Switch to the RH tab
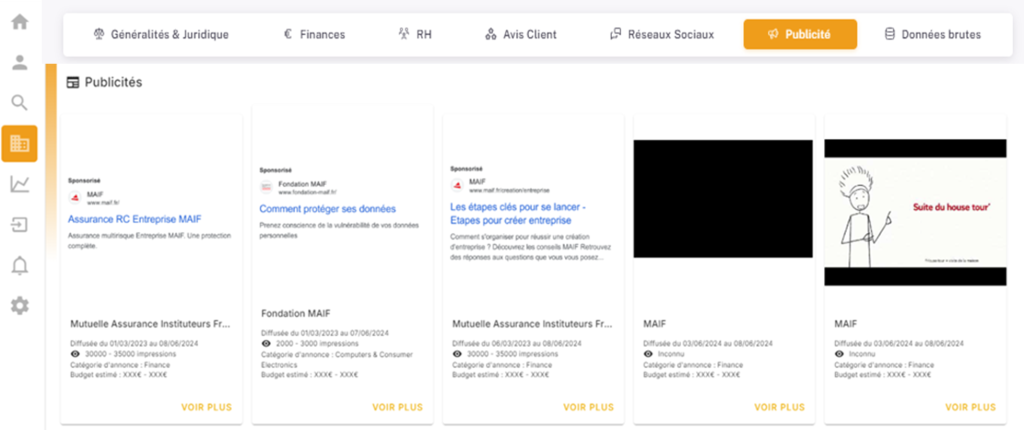Screen dimensions: 1024x430 click(415, 35)
